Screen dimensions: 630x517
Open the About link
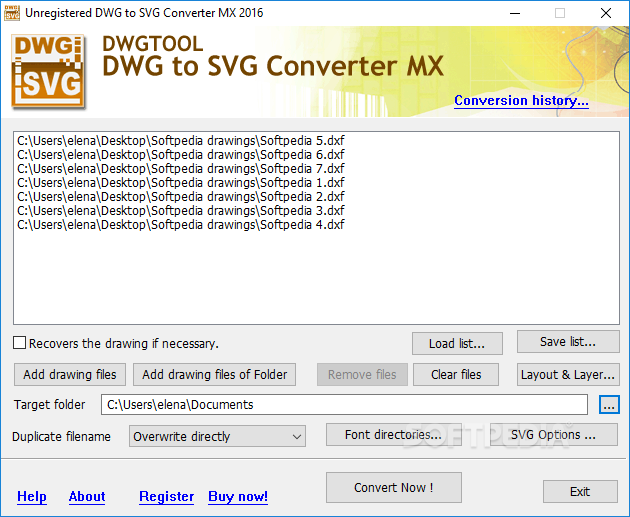[x=87, y=497]
